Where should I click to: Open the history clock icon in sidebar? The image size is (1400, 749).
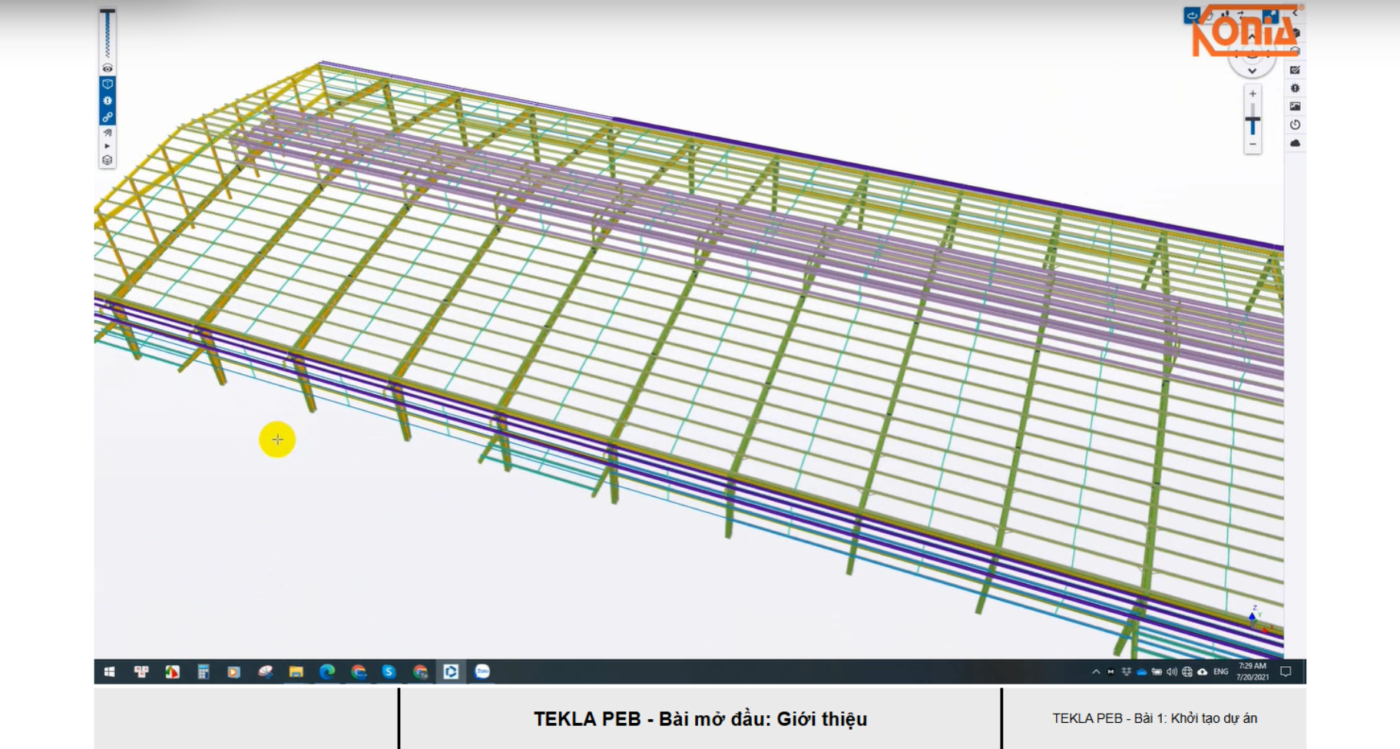[x=1296, y=125]
